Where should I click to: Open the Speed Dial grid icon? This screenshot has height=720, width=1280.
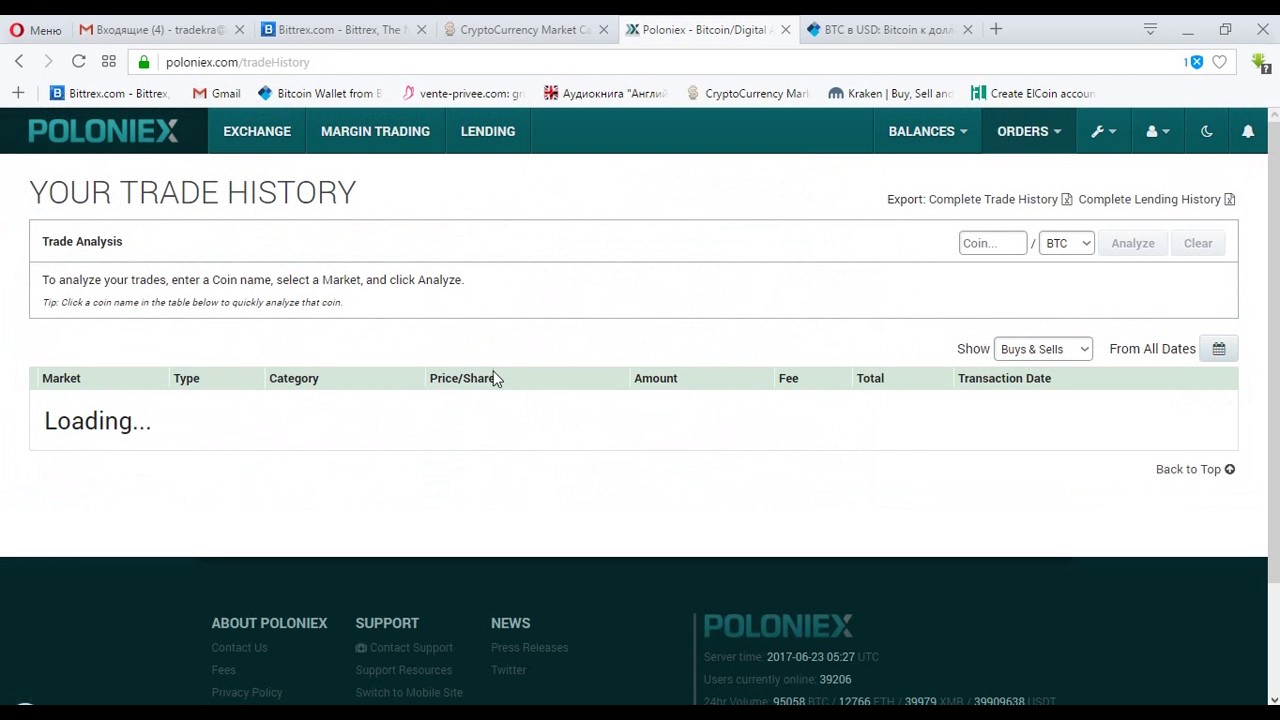(x=109, y=62)
